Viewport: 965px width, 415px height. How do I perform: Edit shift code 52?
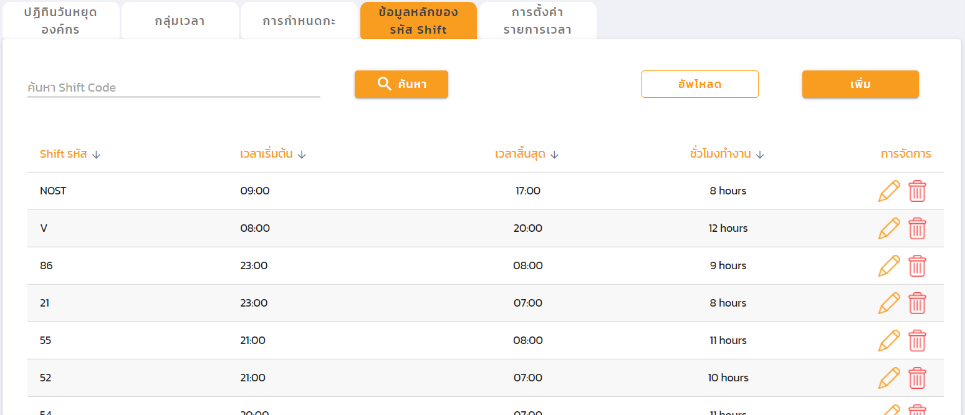(888, 378)
